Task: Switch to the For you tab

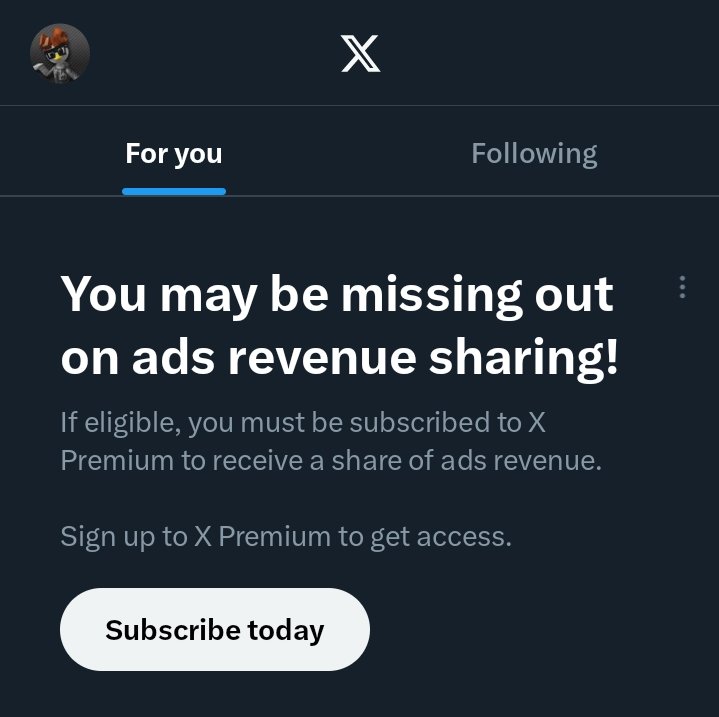Action: (x=174, y=154)
